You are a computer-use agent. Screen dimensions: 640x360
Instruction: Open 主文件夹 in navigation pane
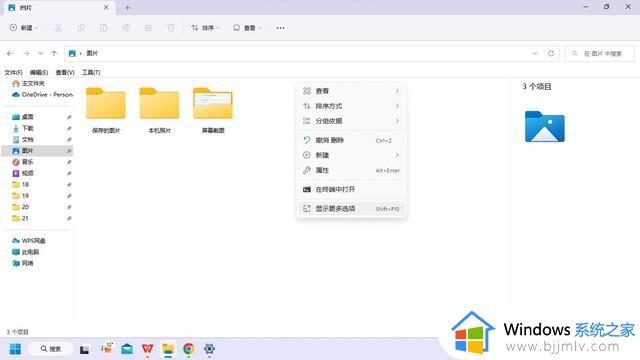click(x=29, y=83)
